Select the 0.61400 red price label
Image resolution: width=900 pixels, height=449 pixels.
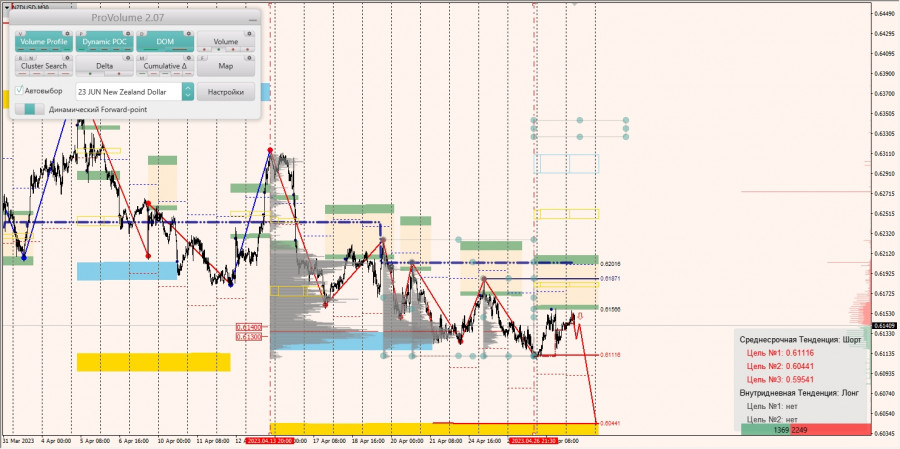[x=249, y=327]
